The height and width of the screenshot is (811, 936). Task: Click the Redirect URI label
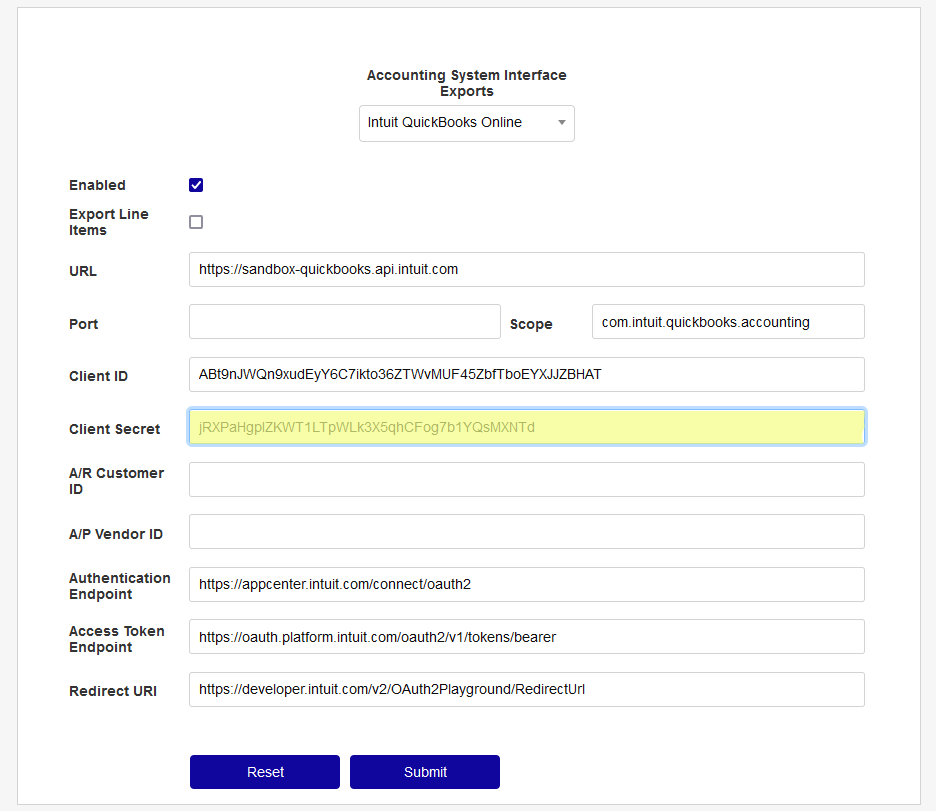[x=113, y=691]
